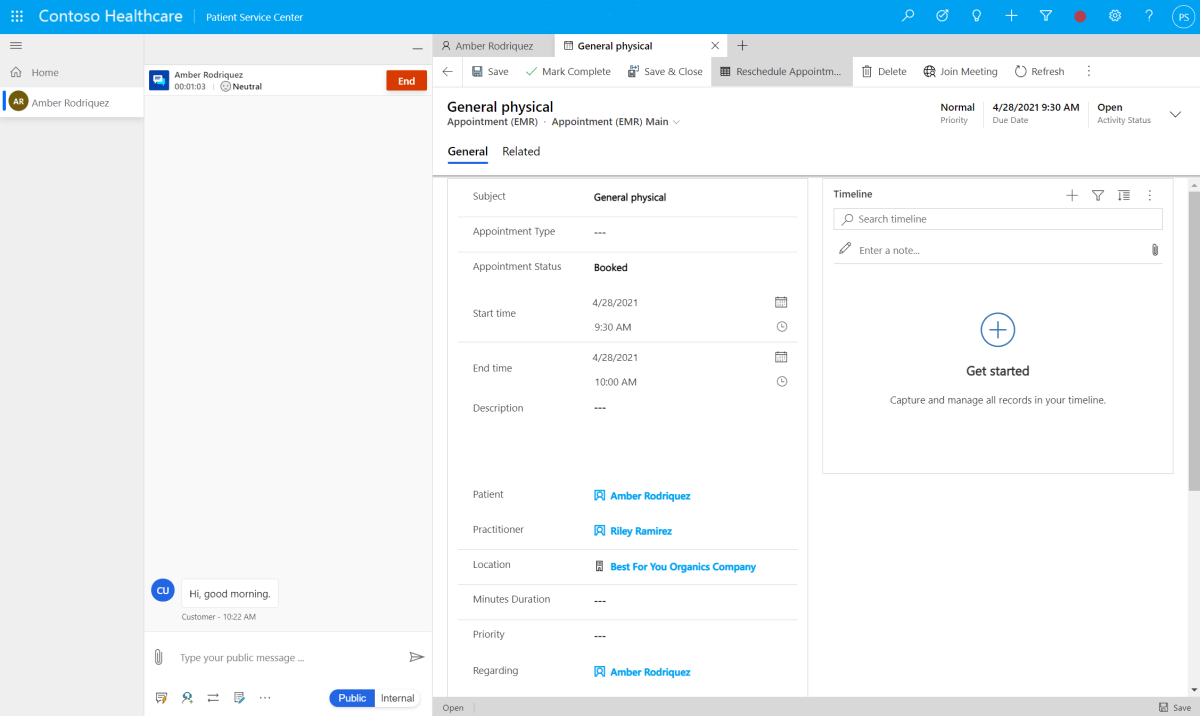Open the Related form tab
The image size is (1200, 716).
click(x=521, y=152)
